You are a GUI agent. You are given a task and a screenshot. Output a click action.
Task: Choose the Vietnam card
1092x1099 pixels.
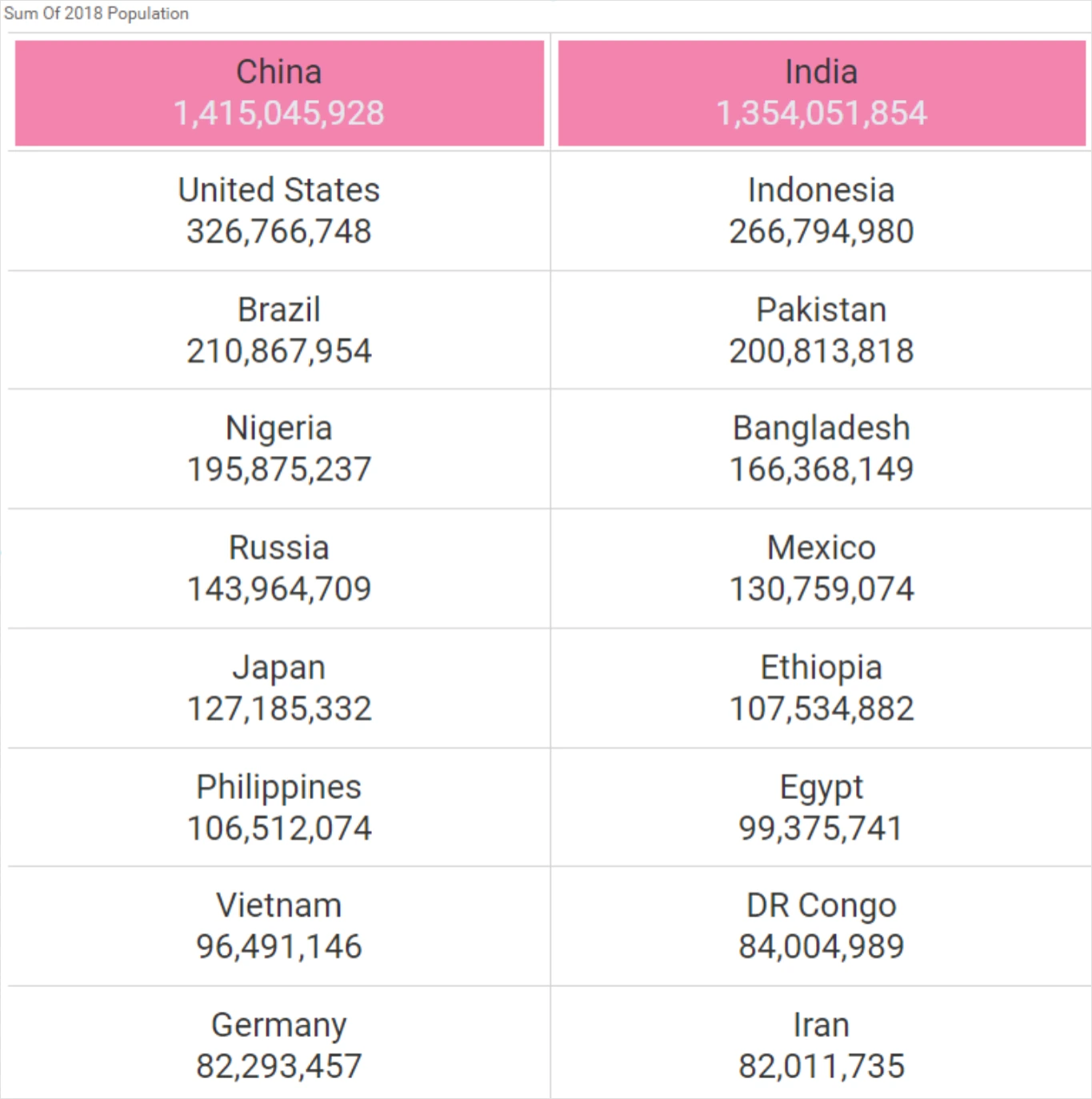click(x=279, y=925)
